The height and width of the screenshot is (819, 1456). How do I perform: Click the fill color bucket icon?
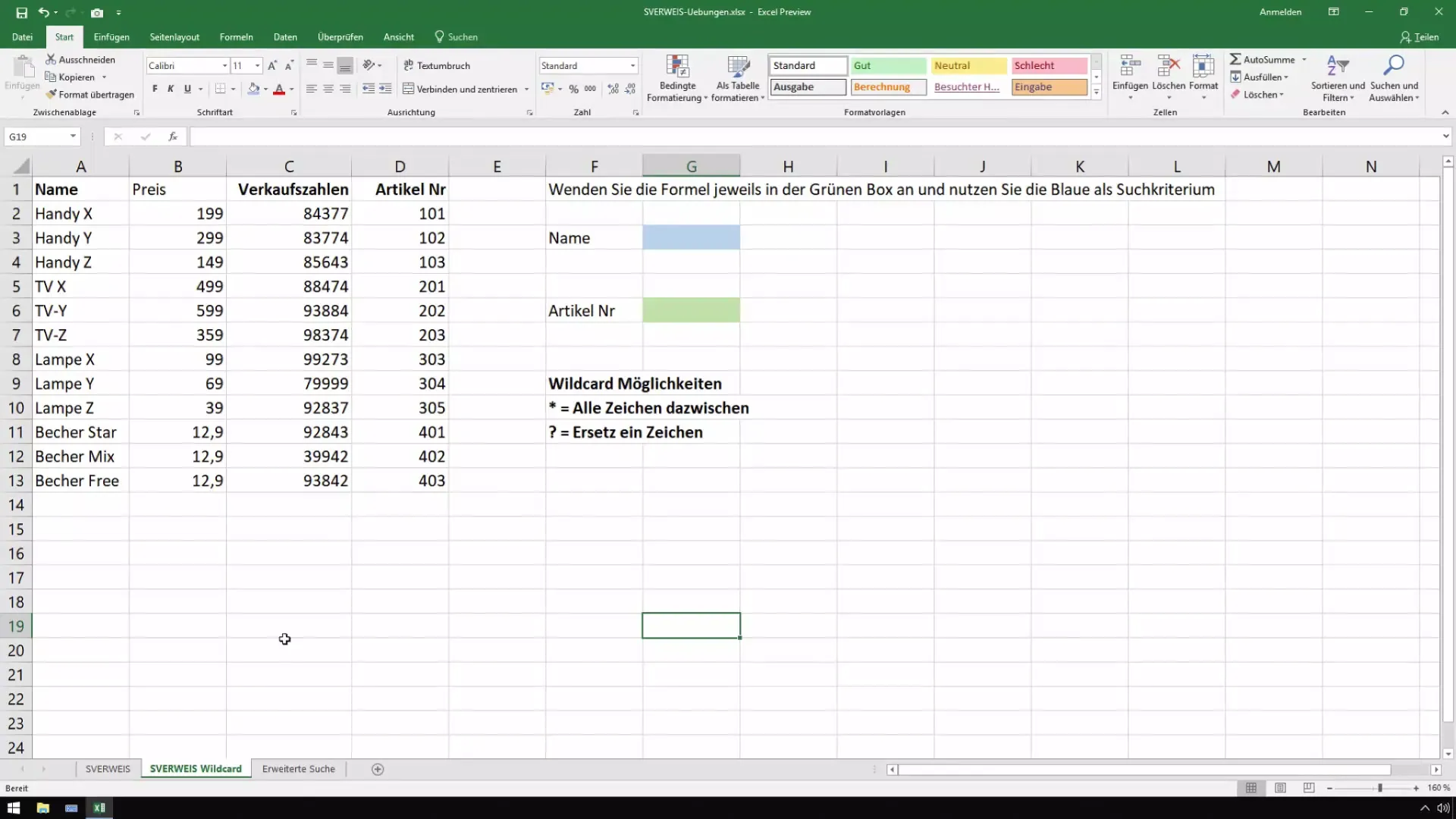pyautogui.click(x=254, y=89)
